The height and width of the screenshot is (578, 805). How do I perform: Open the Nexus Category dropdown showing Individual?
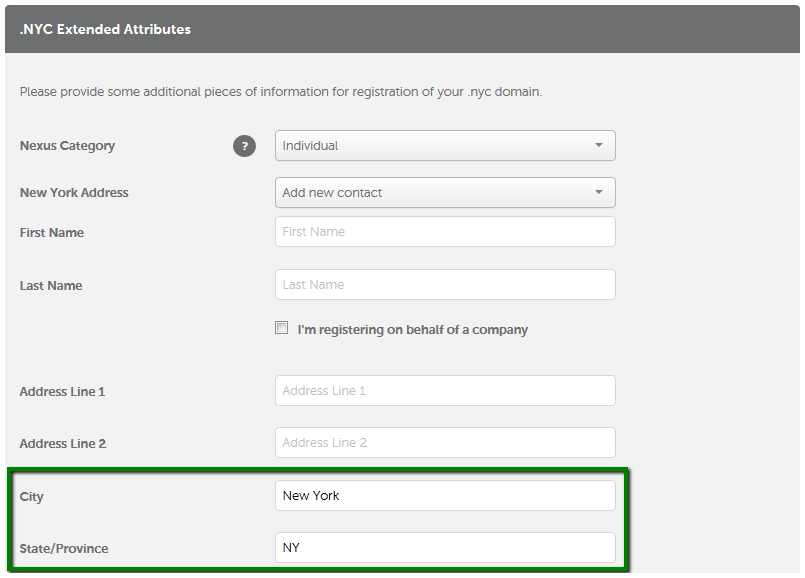pyautogui.click(x=445, y=146)
